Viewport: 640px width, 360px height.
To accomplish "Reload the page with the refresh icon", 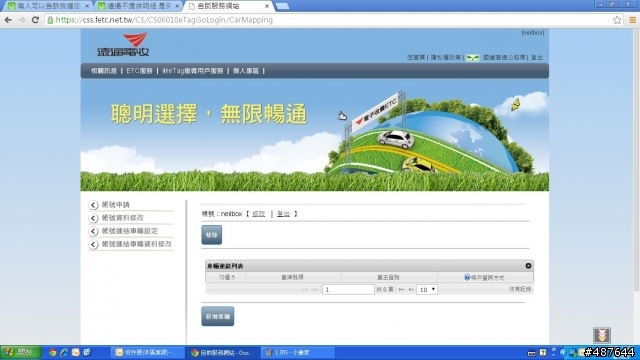I will pyautogui.click(x=36, y=20).
